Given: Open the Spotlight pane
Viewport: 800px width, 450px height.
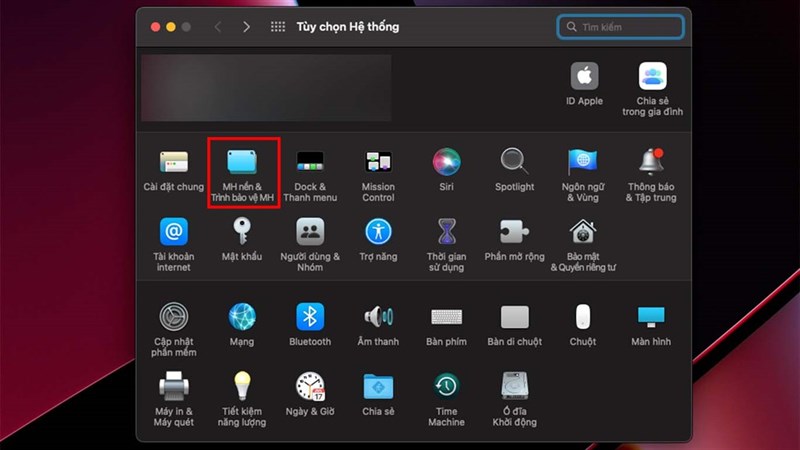Looking at the screenshot, I should 514,169.
